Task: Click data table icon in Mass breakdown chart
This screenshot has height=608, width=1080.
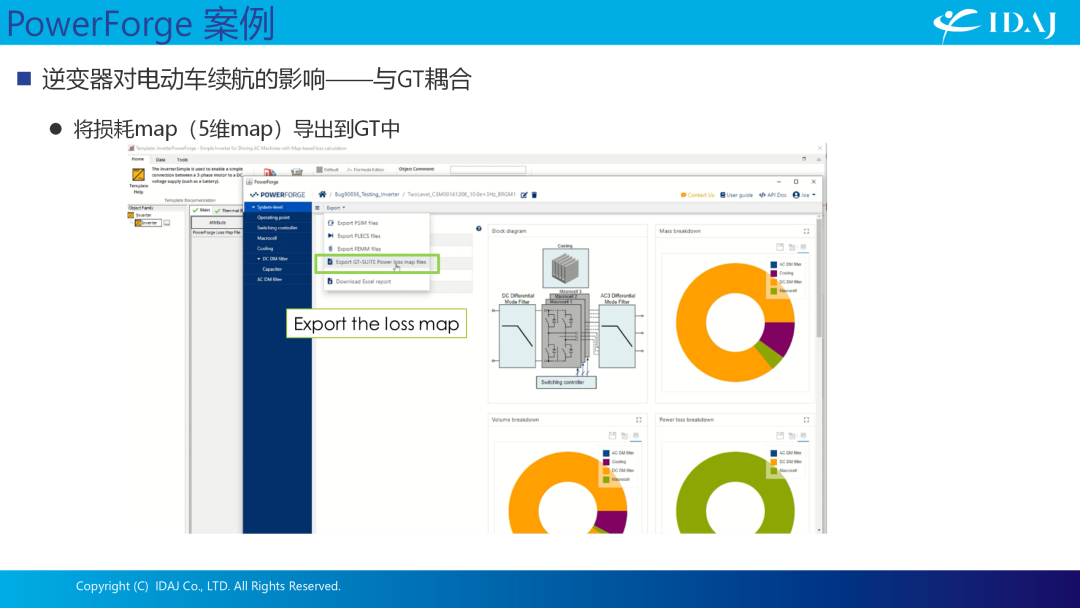Action: (x=792, y=247)
